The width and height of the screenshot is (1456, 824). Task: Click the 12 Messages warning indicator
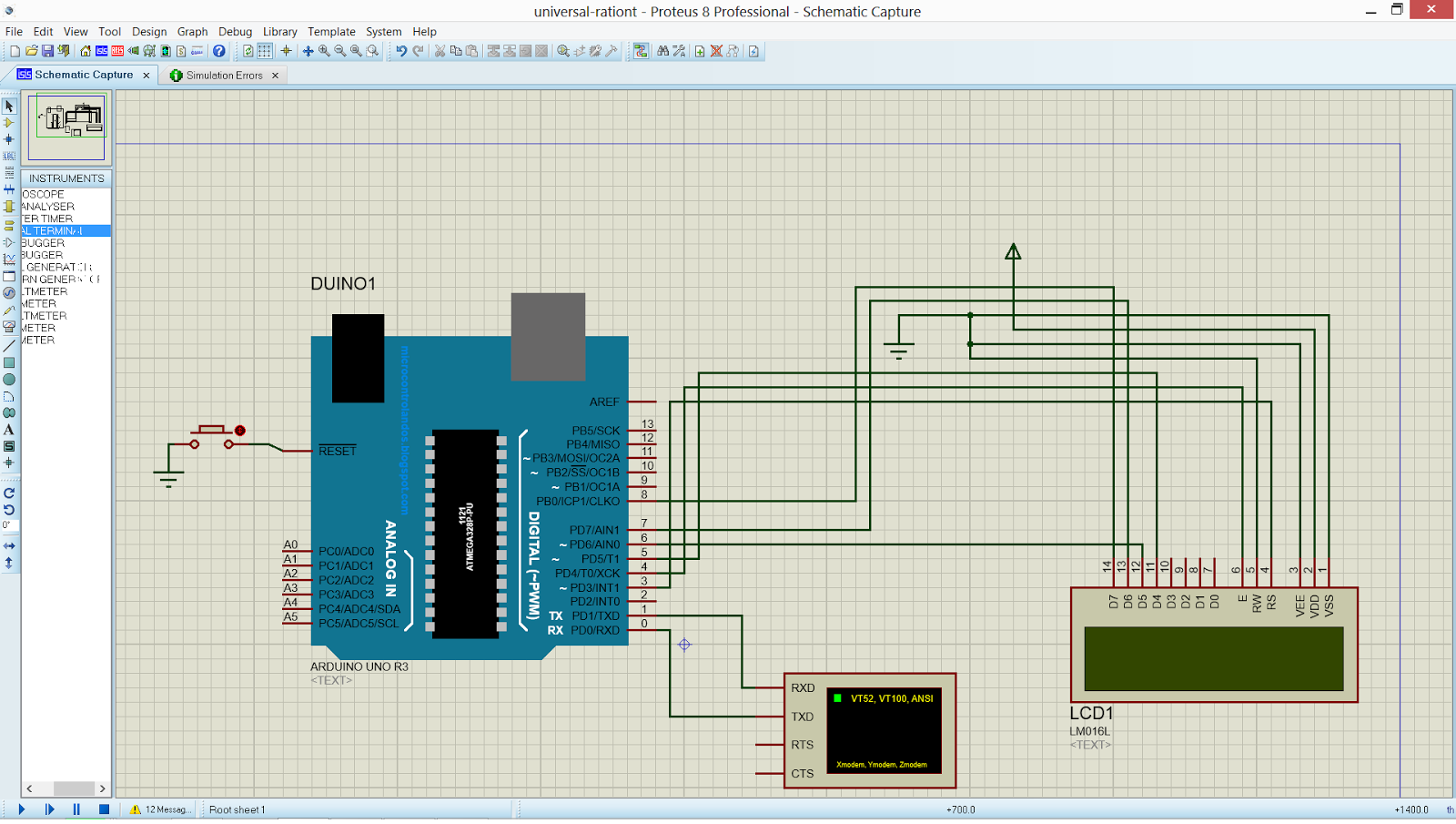160,809
